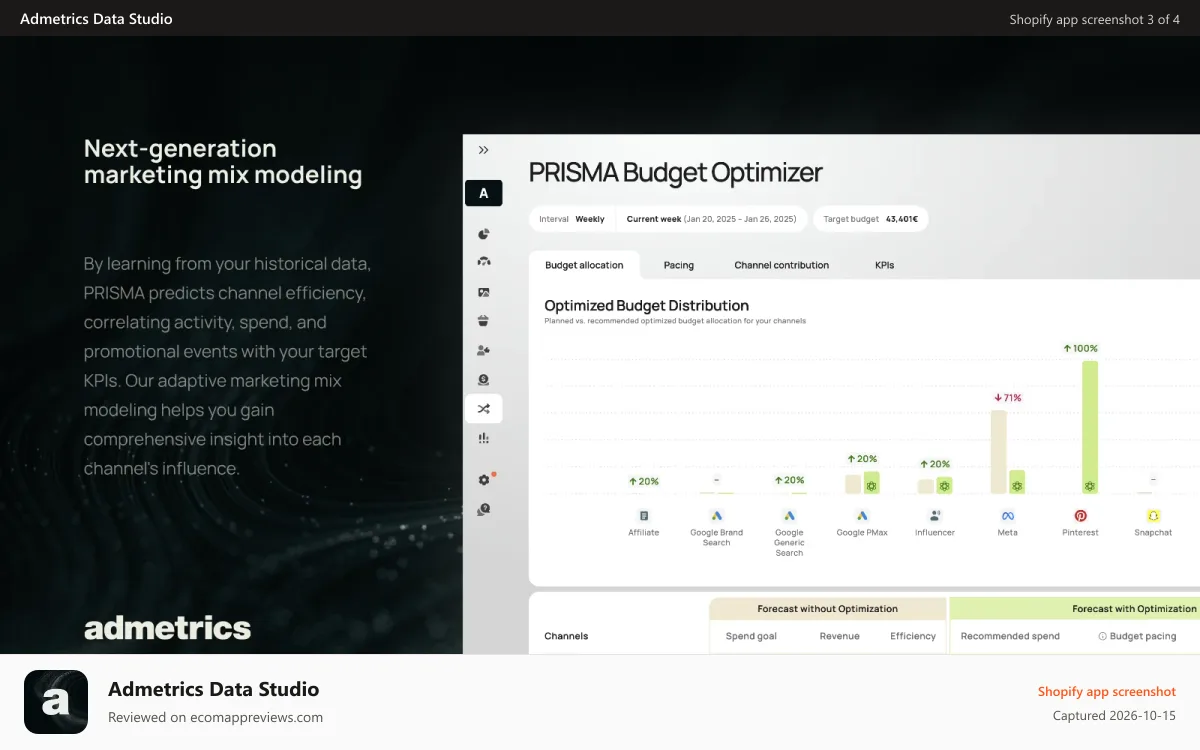This screenshot has height=750, width=1200.
Task: Click the Admetrics app logo in footer
Action: [x=56, y=702]
